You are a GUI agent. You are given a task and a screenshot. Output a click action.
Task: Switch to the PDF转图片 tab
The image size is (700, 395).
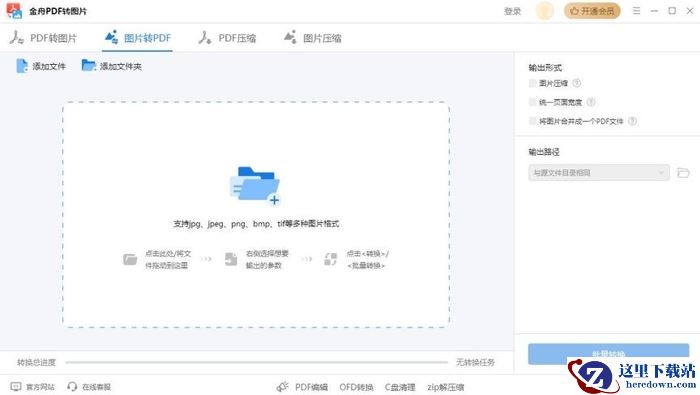pos(43,38)
